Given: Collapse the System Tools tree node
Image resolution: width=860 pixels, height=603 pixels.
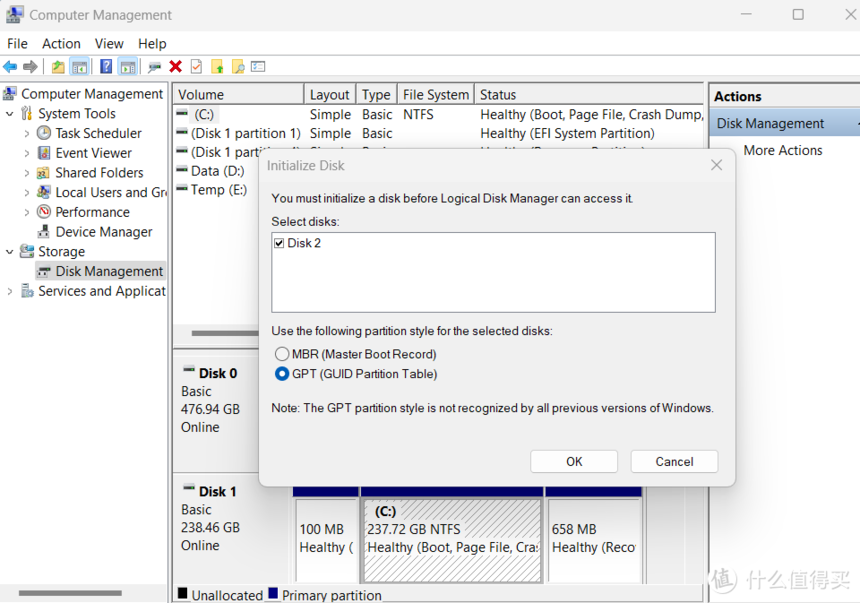Looking at the screenshot, I should pos(10,114).
